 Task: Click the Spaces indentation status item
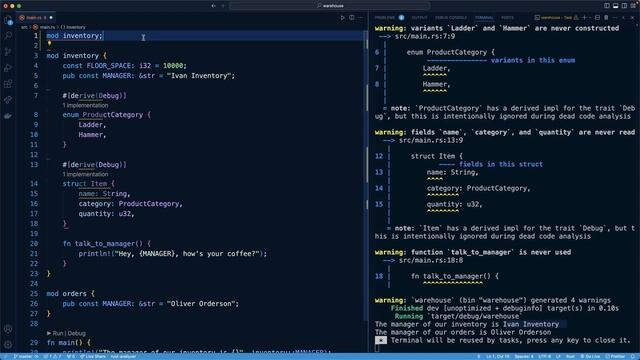tap(524, 356)
